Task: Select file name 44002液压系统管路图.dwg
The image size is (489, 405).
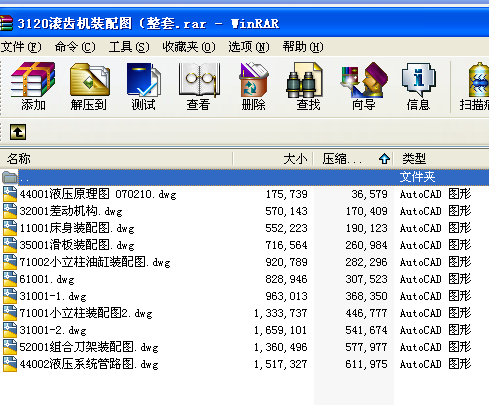Action: coord(89,364)
